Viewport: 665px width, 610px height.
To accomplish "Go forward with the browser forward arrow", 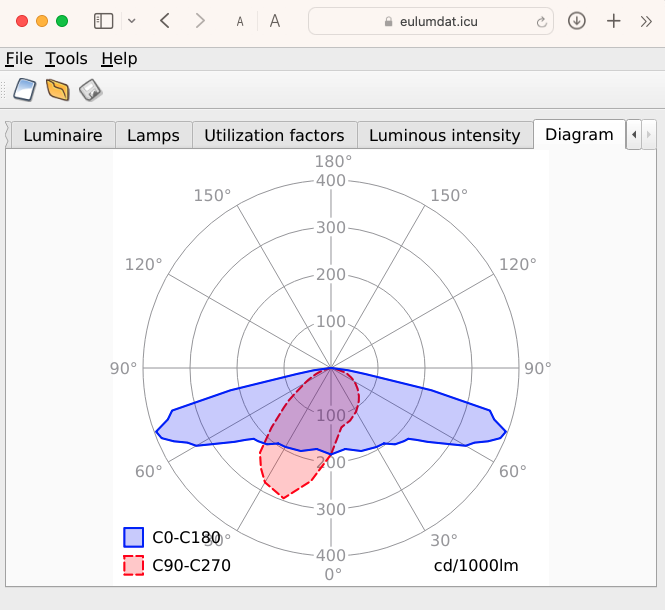I will pyautogui.click(x=200, y=21).
